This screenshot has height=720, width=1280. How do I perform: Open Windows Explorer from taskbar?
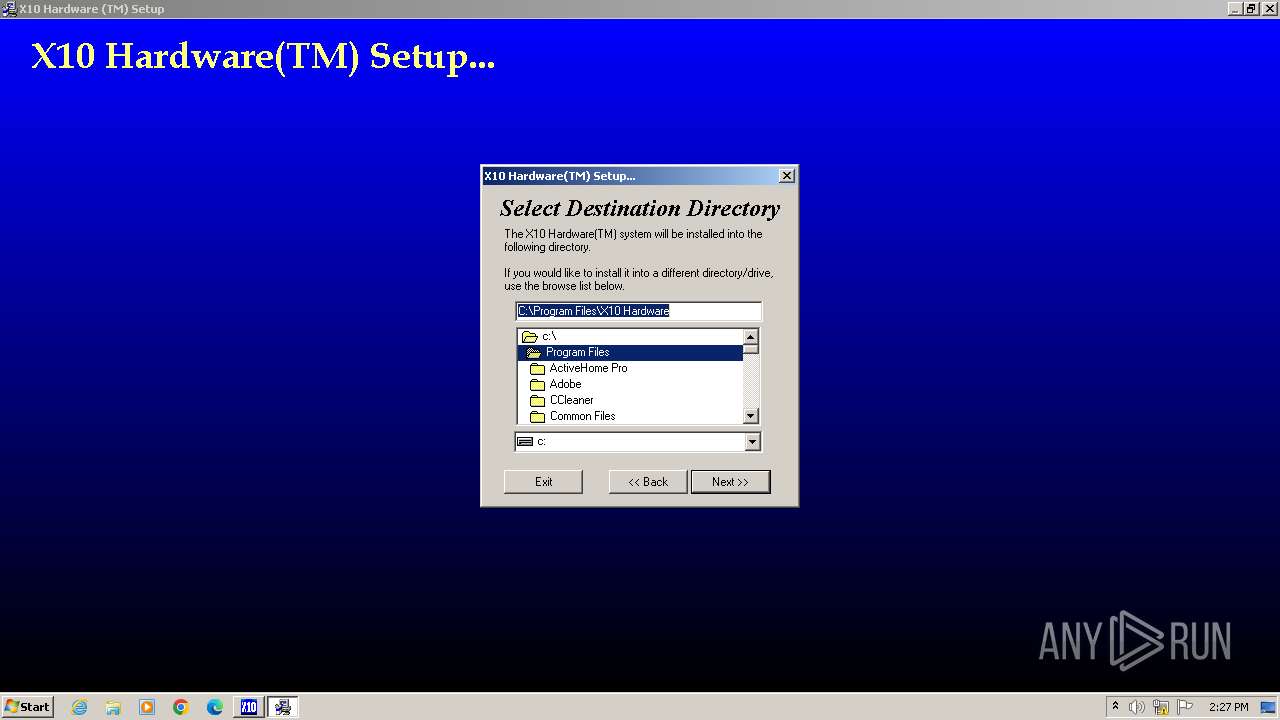[113, 707]
